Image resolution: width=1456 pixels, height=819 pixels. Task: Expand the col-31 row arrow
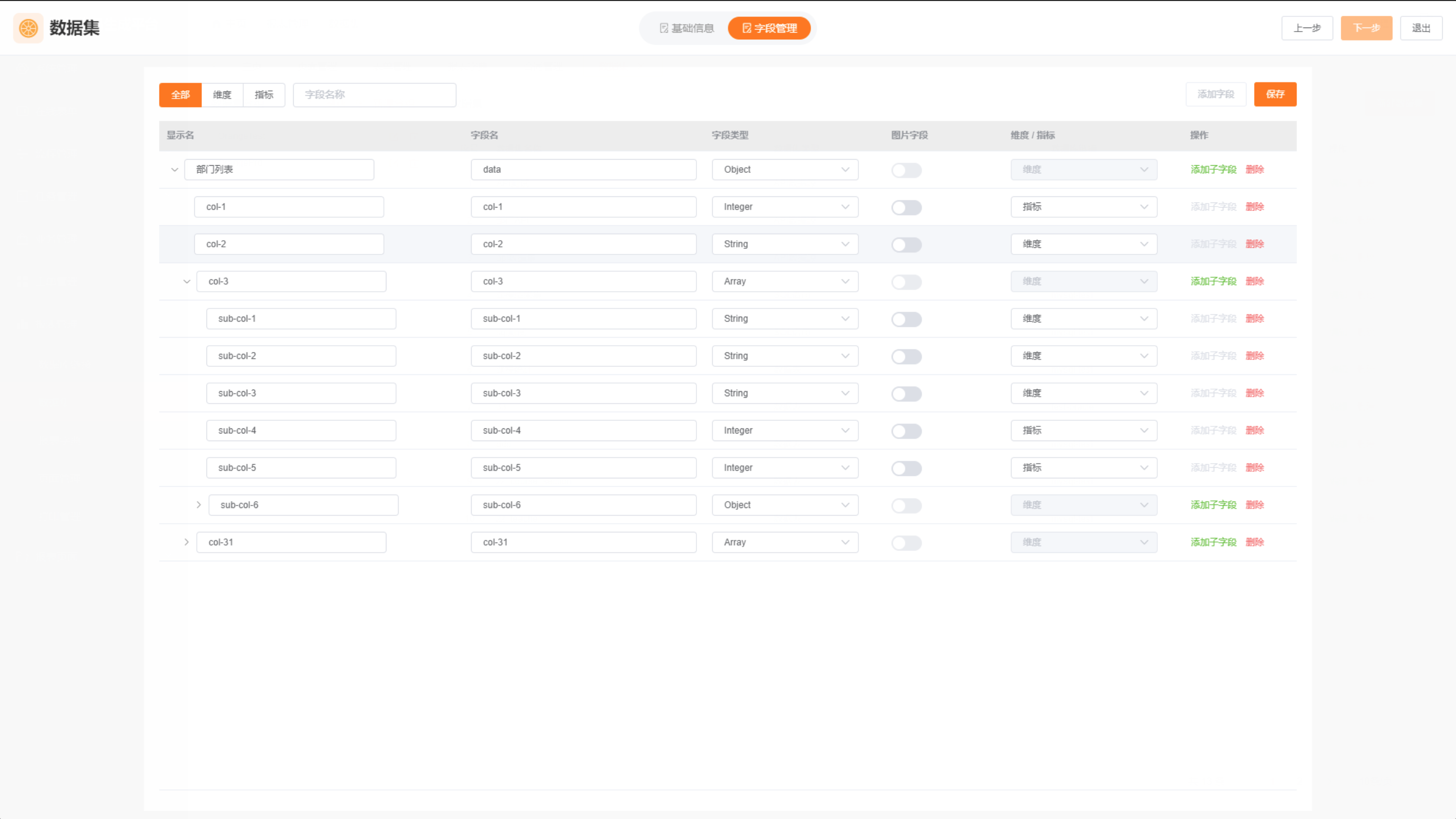tap(187, 542)
